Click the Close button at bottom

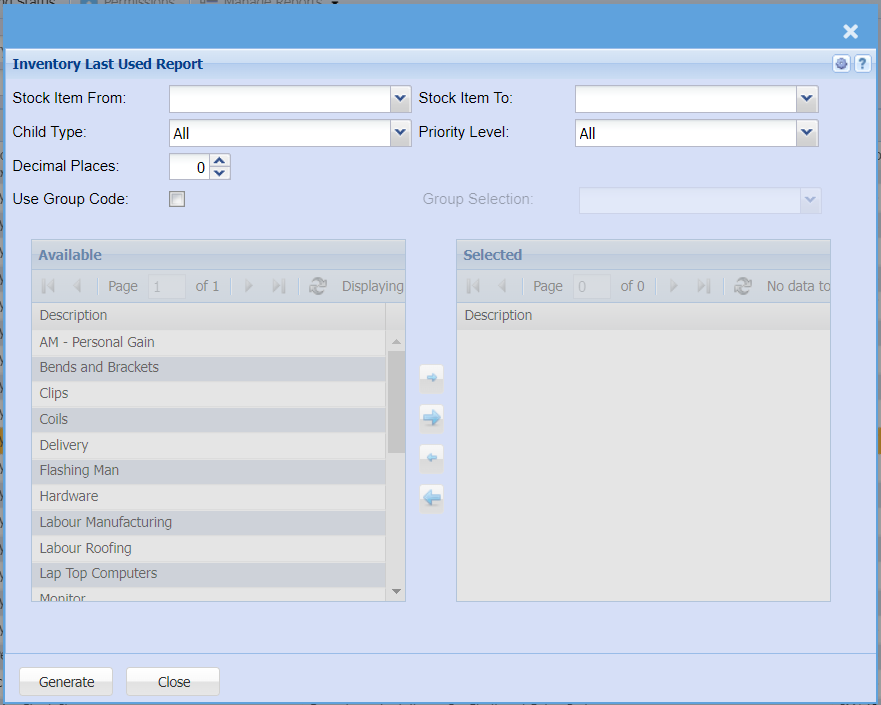[173, 682]
